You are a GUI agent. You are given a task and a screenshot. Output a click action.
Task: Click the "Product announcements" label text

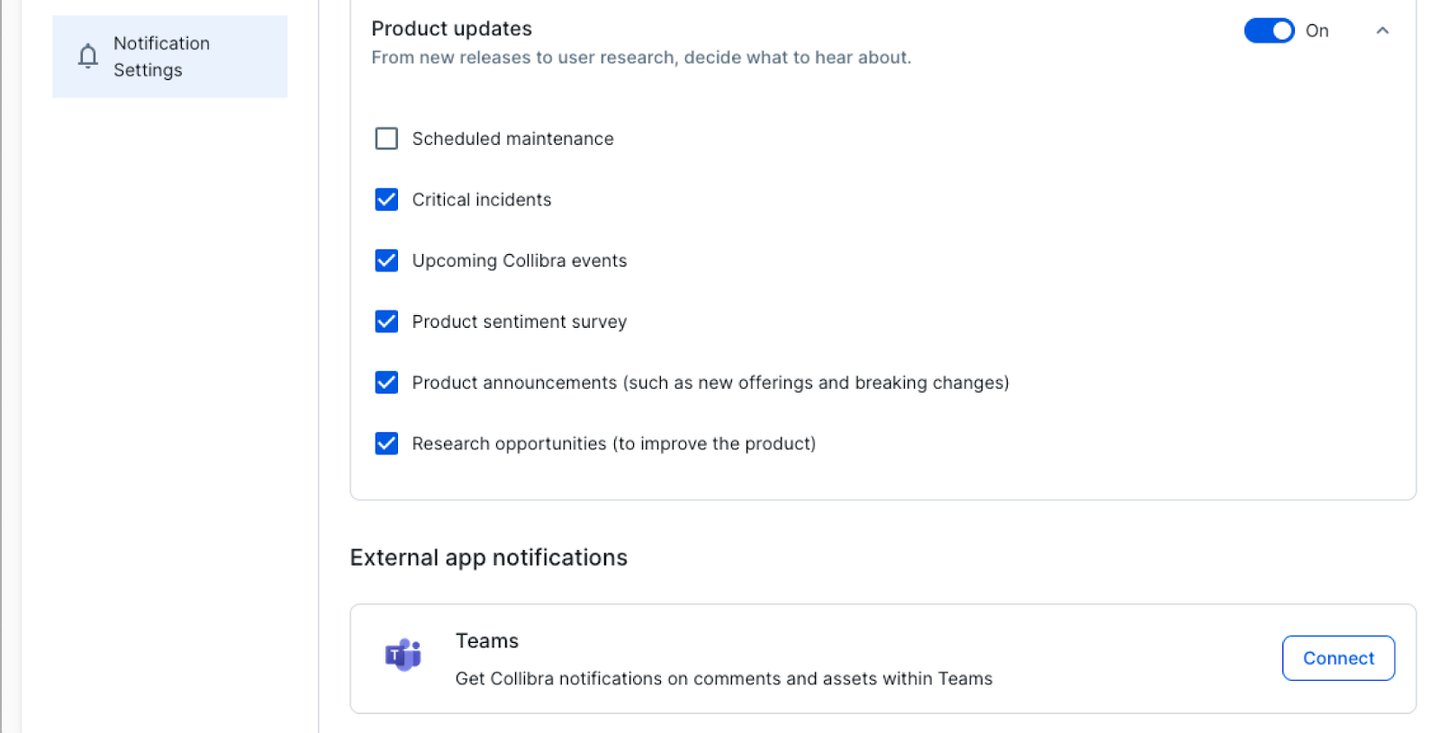pos(710,383)
